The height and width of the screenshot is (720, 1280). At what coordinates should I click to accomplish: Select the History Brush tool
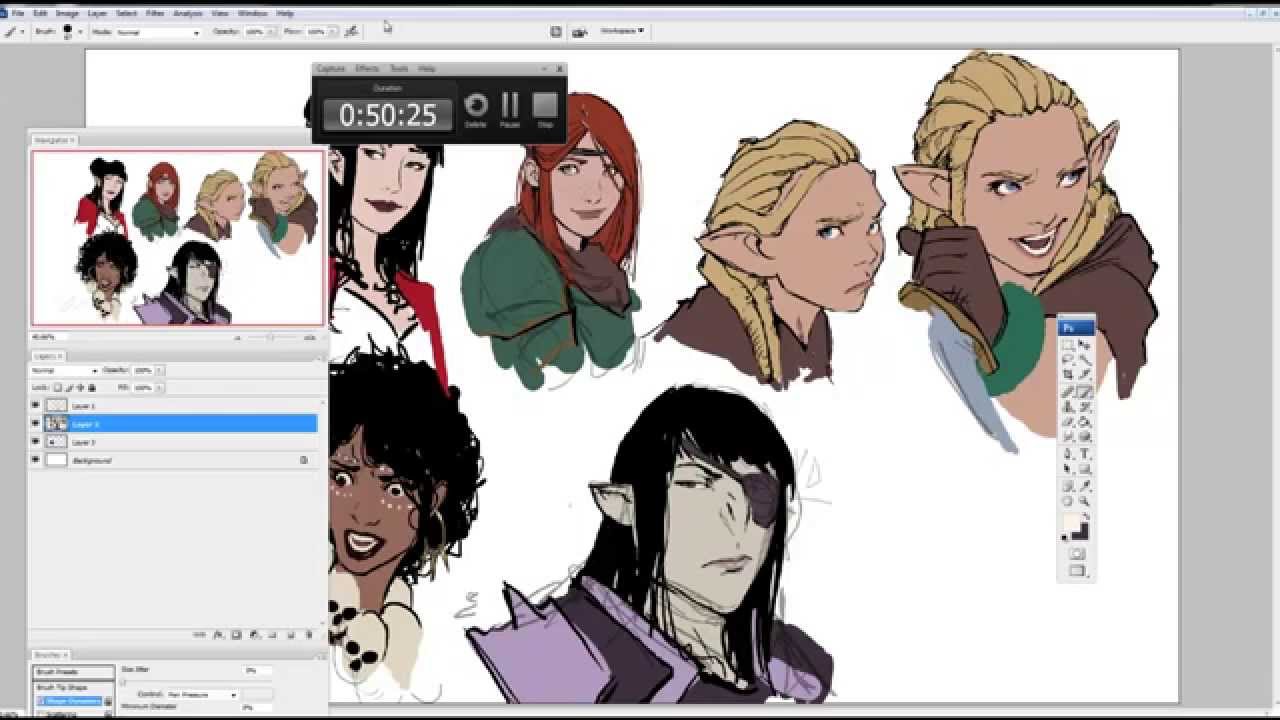click(x=1086, y=406)
